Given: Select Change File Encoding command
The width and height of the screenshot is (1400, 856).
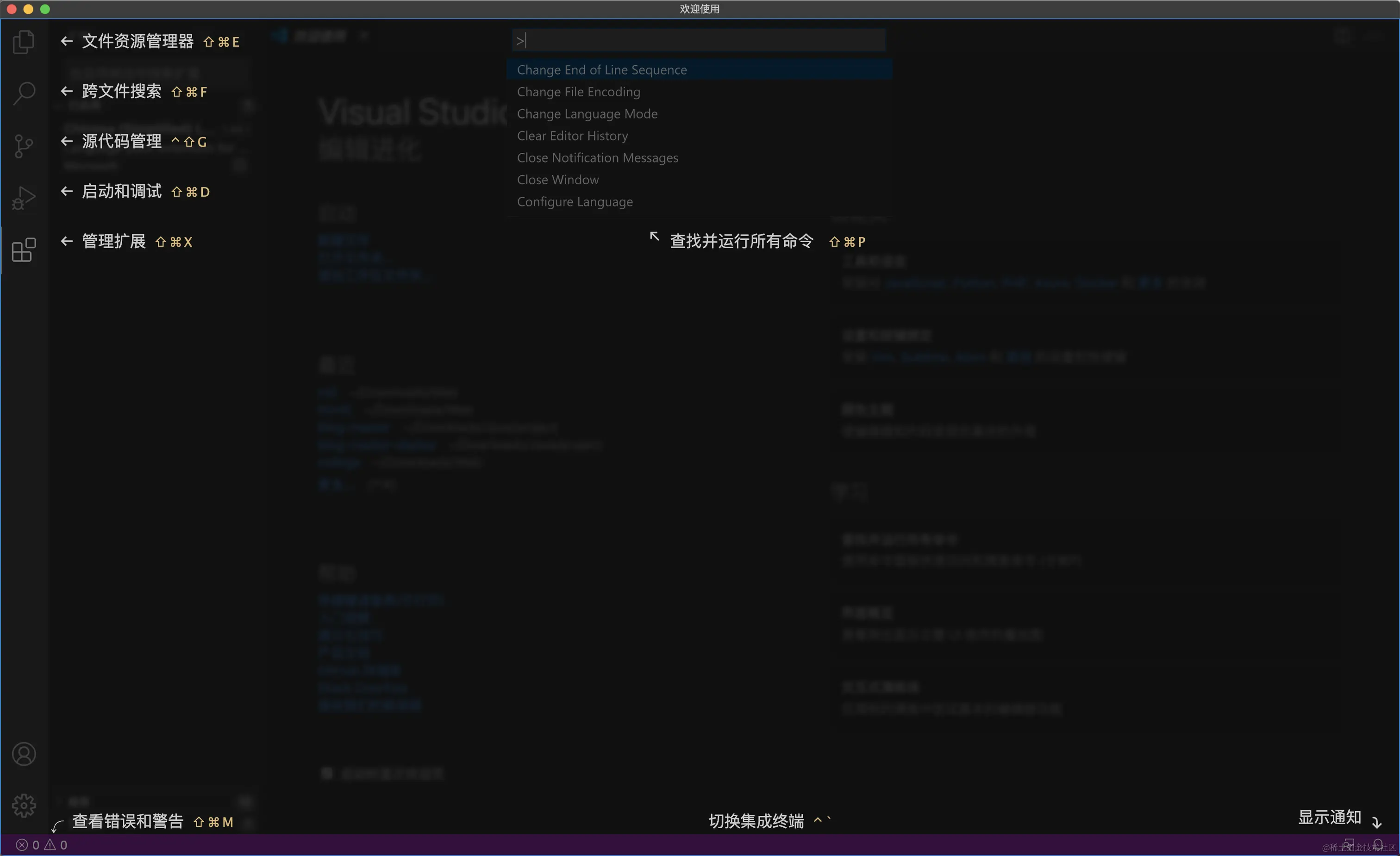Looking at the screenshot, I should [578, 92].
